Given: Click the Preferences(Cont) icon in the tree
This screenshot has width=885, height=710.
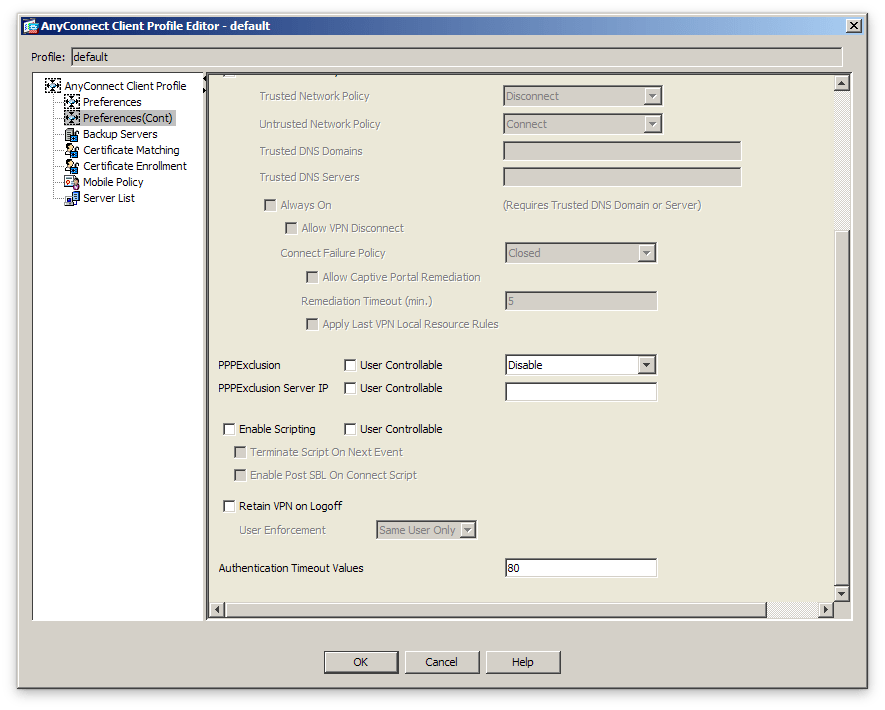Looking at the screenshot, I should [x=73, y=117].
